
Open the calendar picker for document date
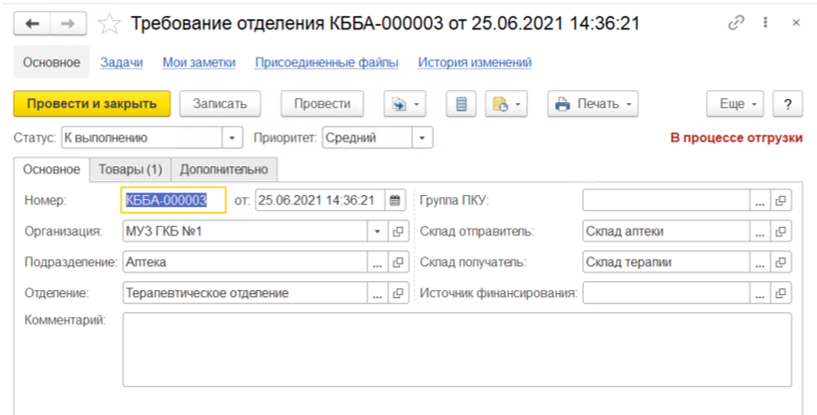pyautogui.click(x=395, y=201)
